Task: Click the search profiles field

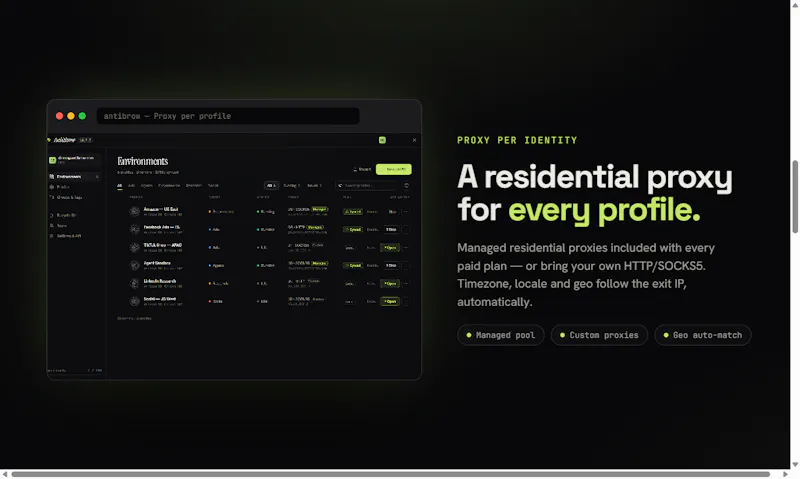Action: pos(366,186)
